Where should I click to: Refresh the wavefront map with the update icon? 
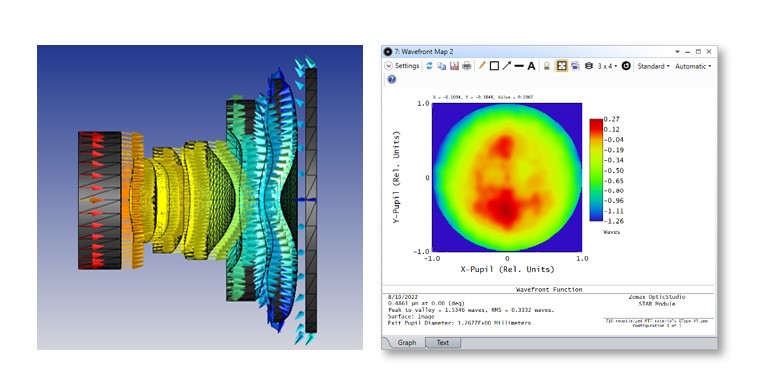pos(429,66)
